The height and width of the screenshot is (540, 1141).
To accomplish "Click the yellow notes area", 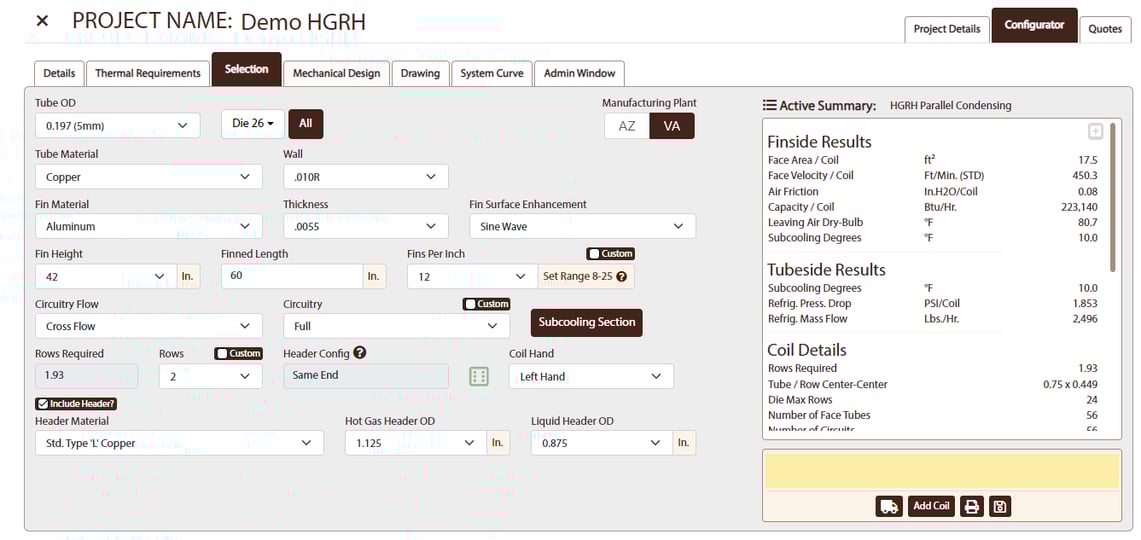I will 941,471.
